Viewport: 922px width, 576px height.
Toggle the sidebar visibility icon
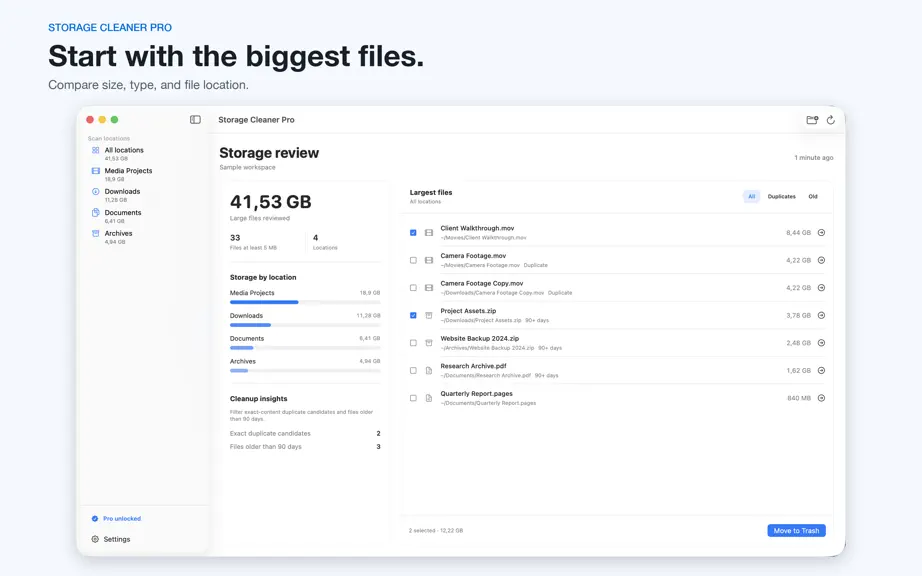click(195, 119)
